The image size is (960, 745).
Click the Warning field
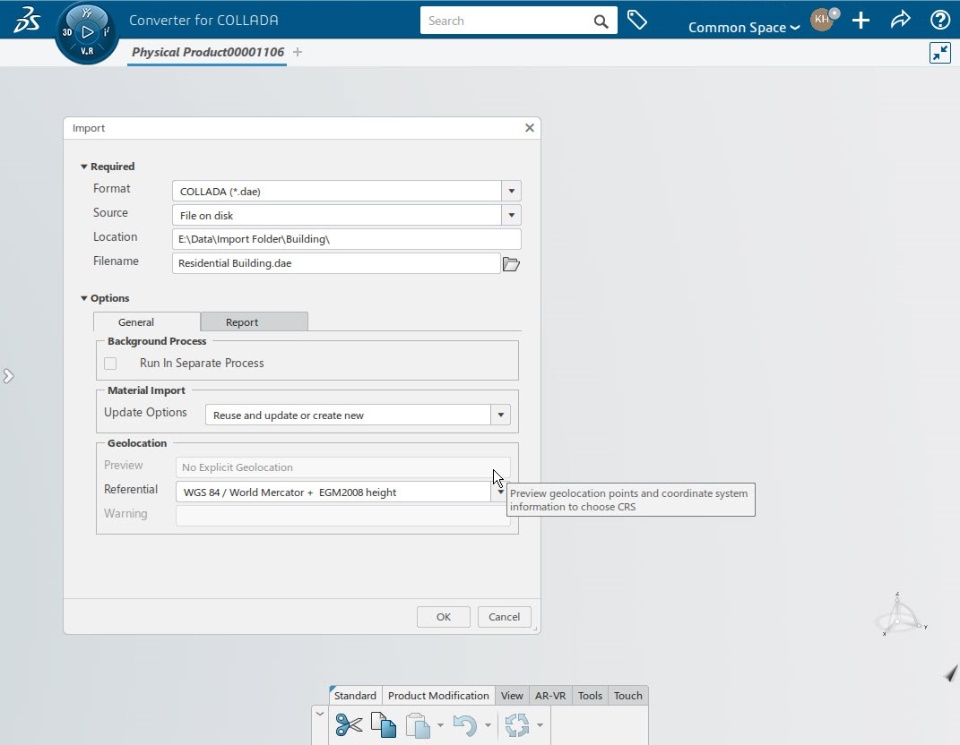coord(341,515)
